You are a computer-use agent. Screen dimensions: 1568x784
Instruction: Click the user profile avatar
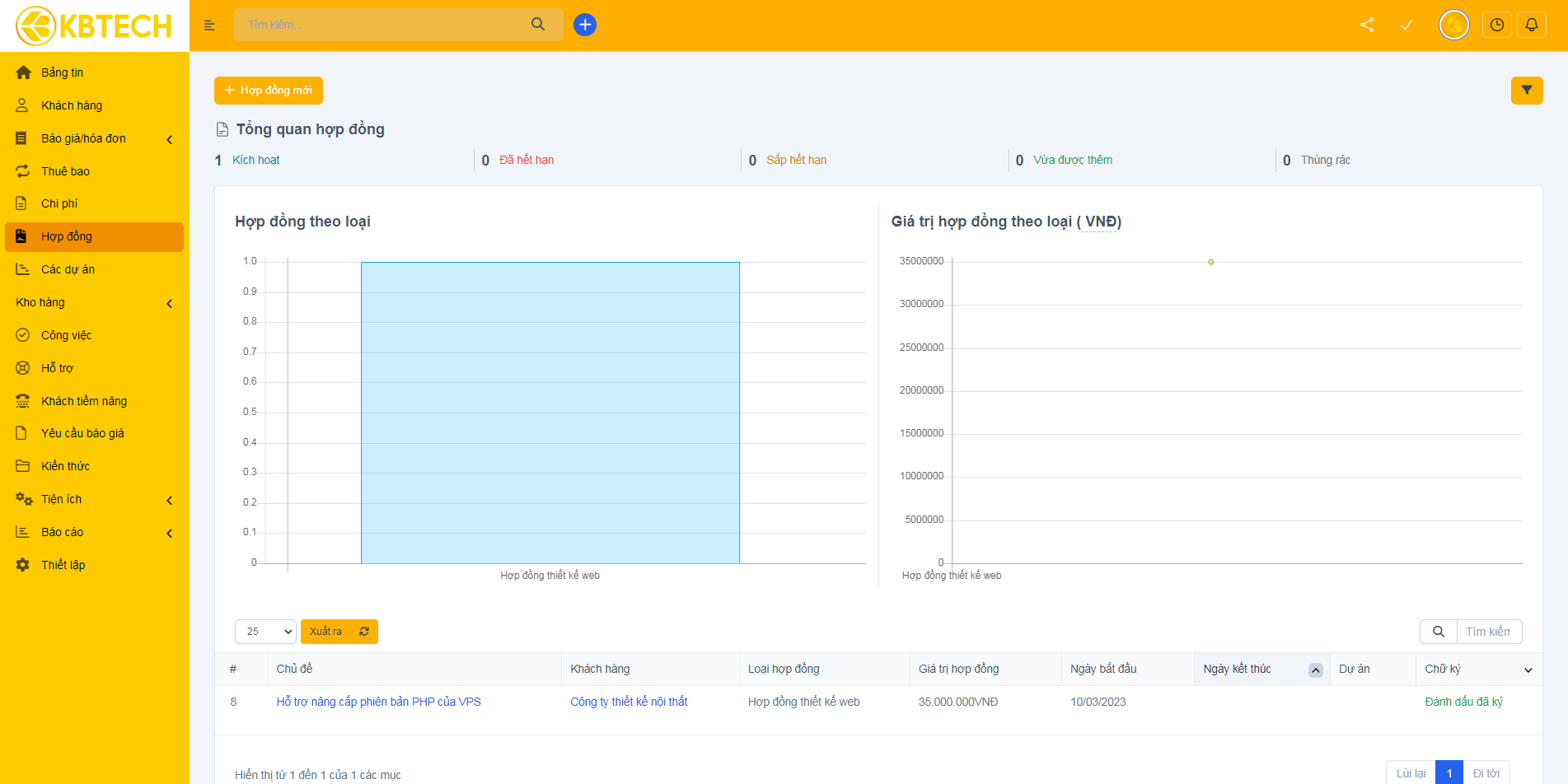coord(1453,25)
